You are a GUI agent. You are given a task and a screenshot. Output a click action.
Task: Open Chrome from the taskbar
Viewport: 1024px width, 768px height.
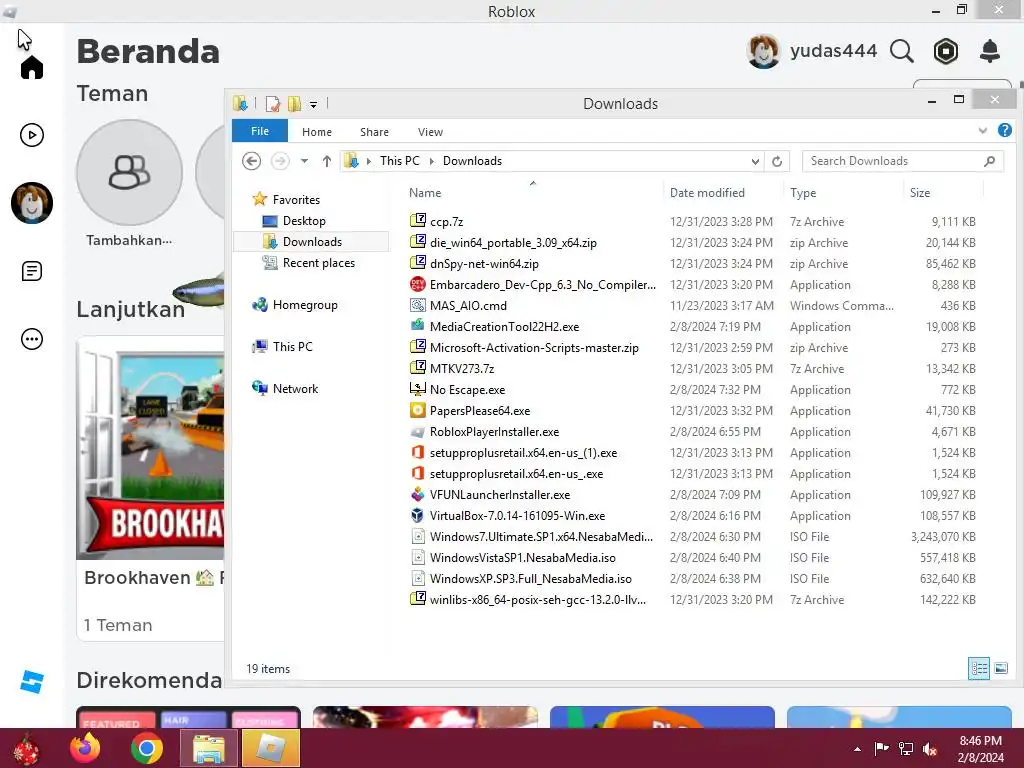pos(146,748)
